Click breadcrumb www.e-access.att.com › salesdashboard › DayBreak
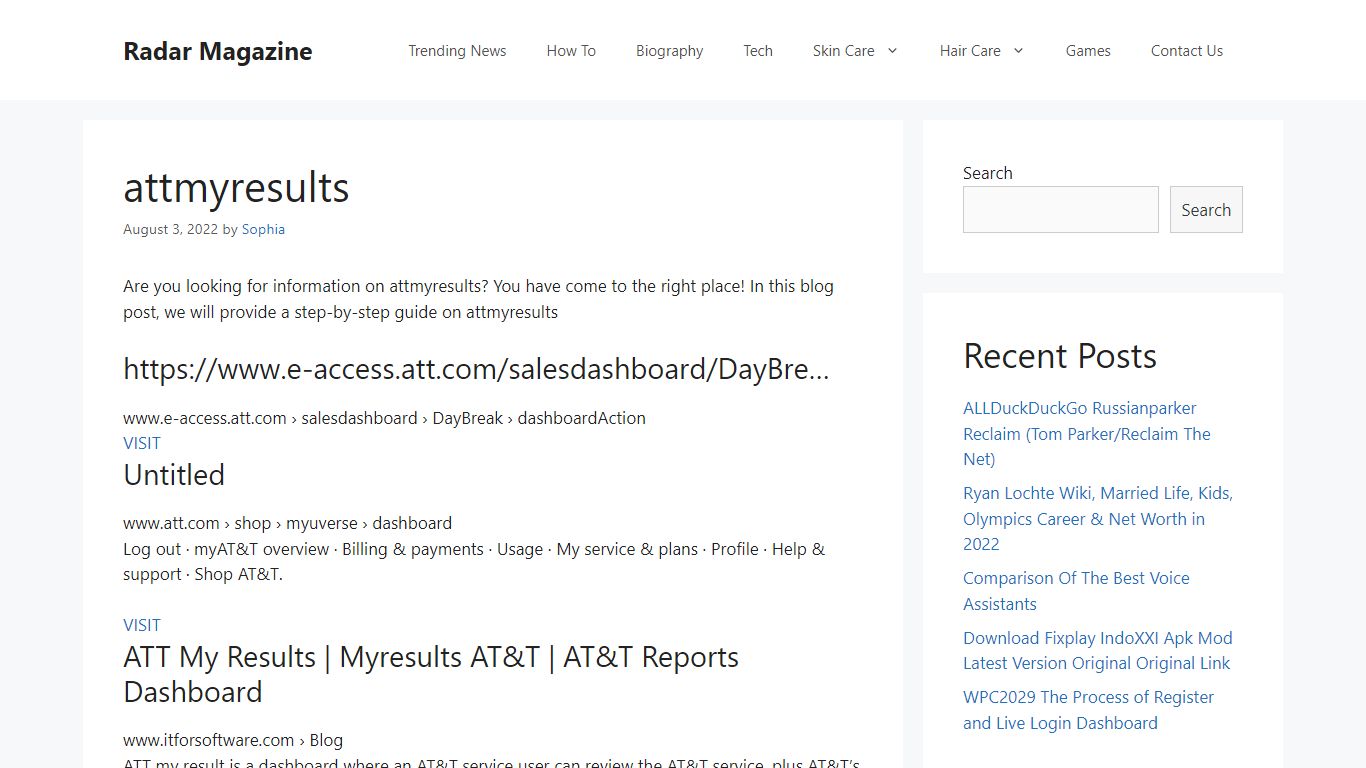Screen dimensions: 1366x768 [x=384, y=418]
